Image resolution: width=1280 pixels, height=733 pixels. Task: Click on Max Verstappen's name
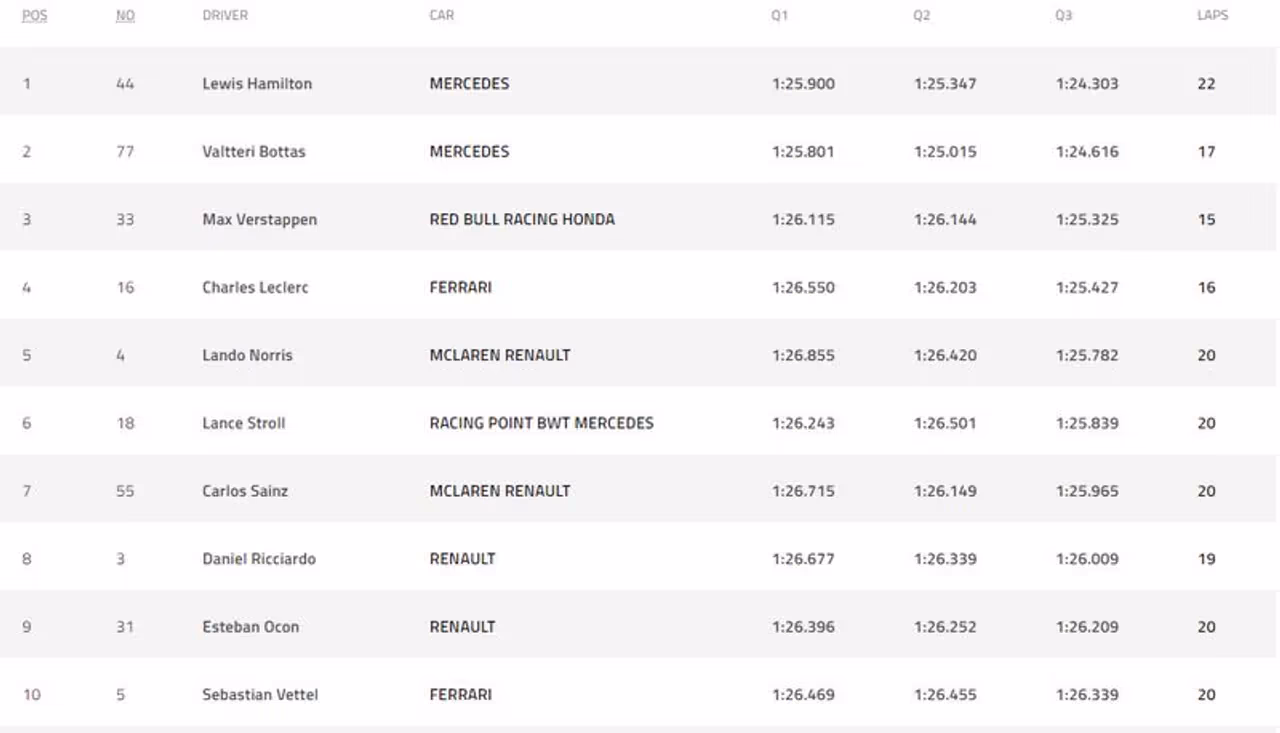[259, 220]
